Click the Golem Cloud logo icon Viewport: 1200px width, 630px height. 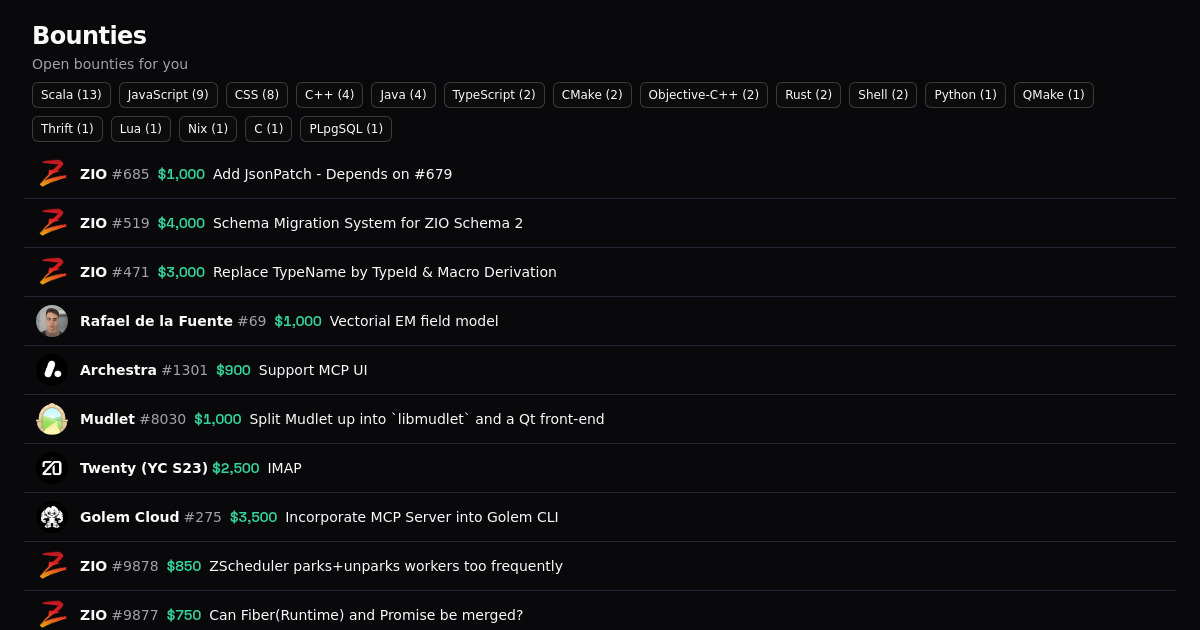click(x=52, y=517)
